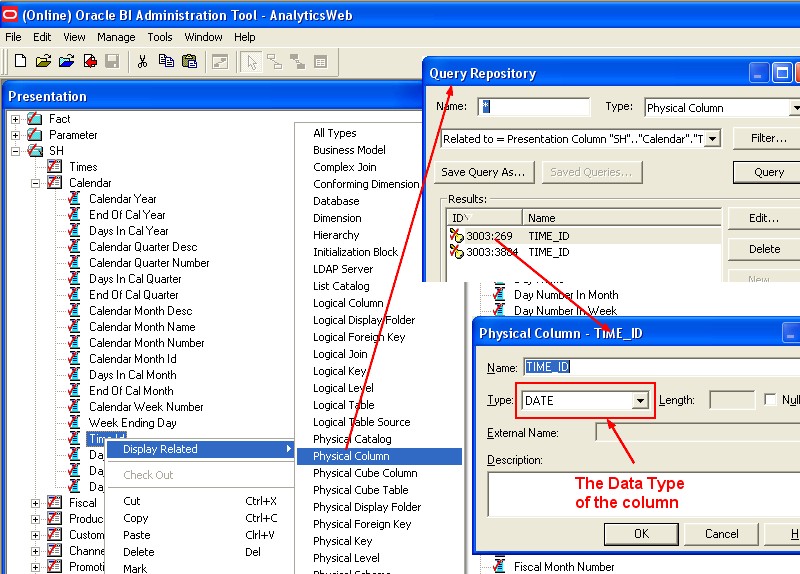This screenshot has height=574, width=800.
Task: Expand the Channels tree node
Action: point(35,551)
